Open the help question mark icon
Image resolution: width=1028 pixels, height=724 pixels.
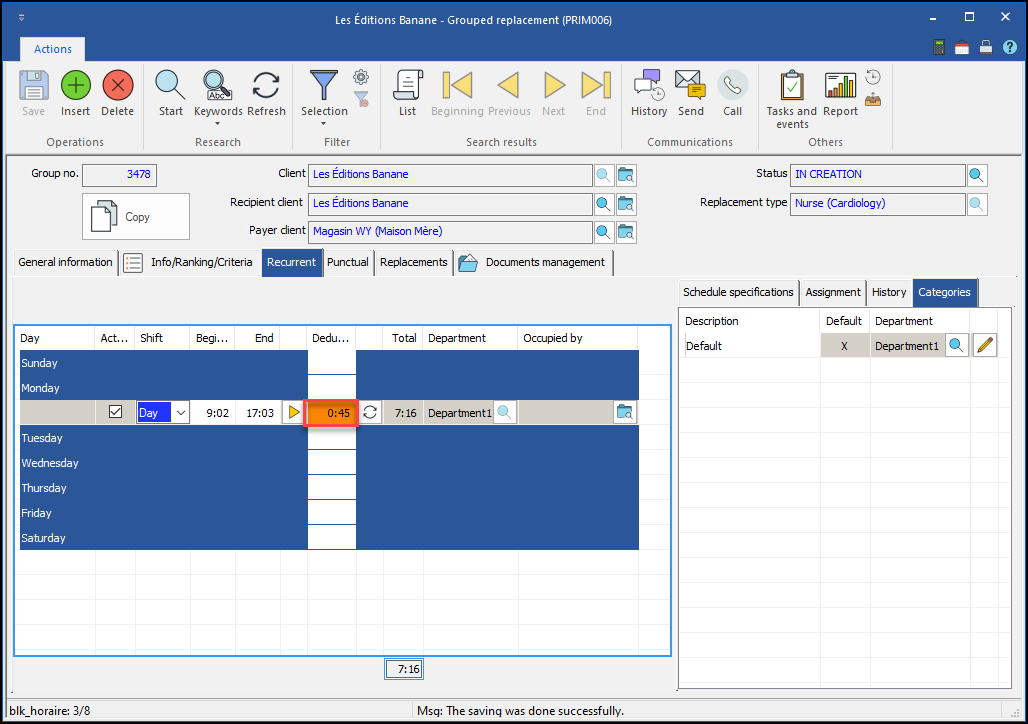[1010, 47]
